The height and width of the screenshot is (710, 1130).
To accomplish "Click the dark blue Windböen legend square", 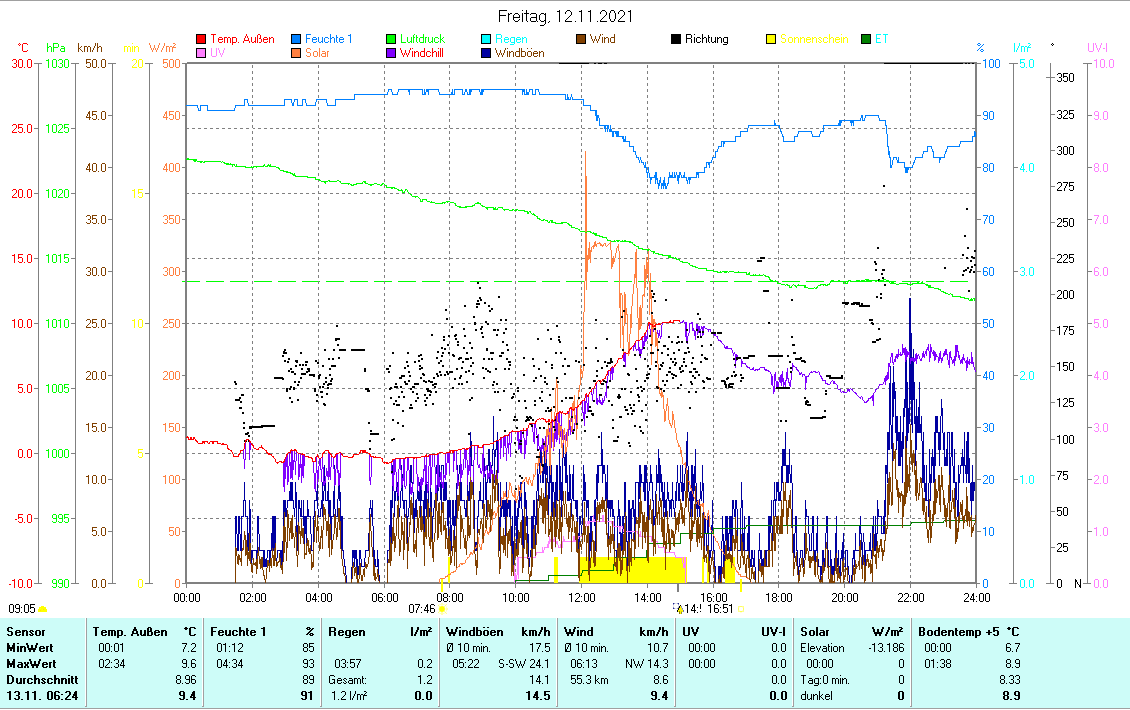I will click(486, 53).
